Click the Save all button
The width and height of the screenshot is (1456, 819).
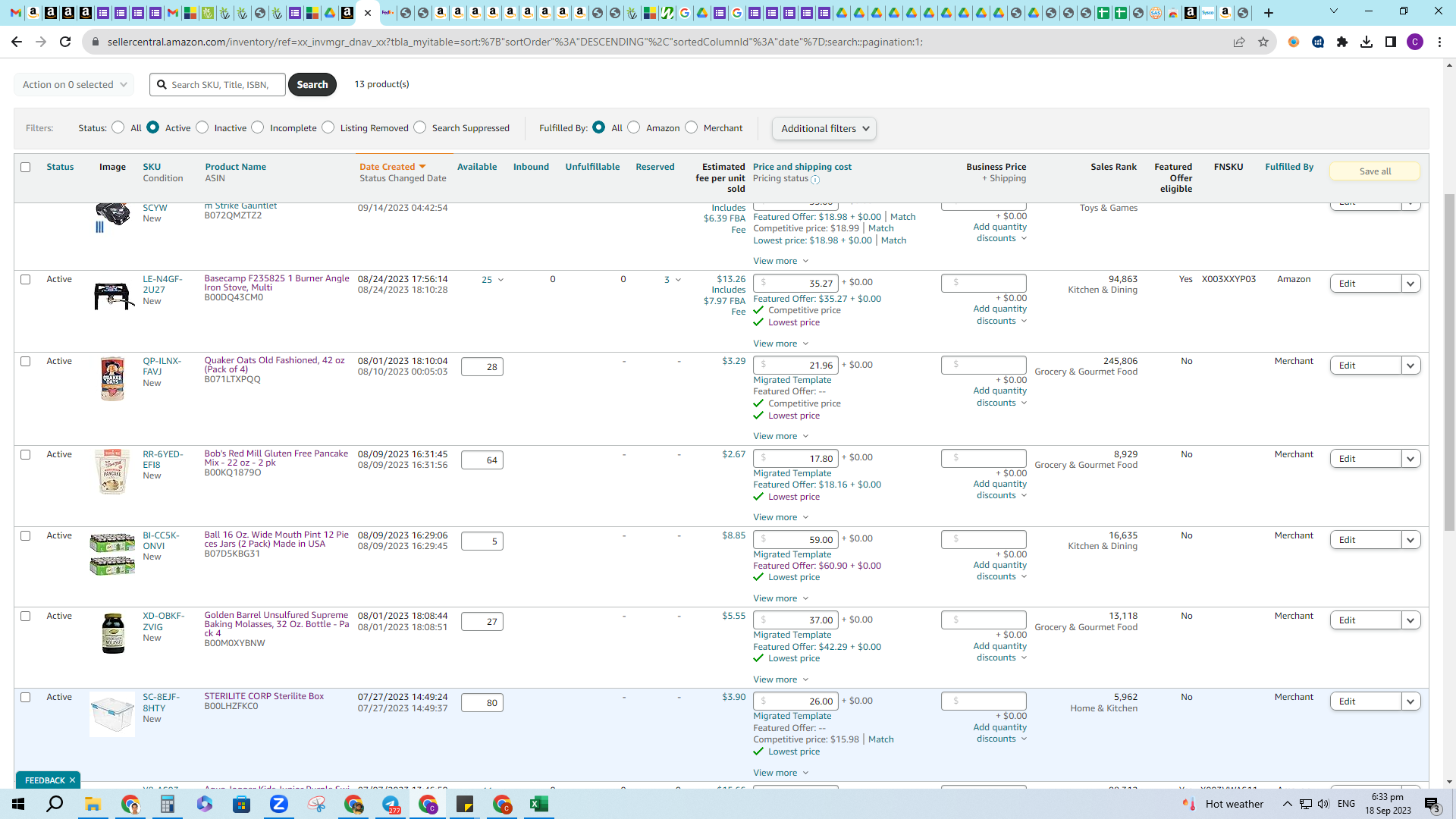(1375, 171)
